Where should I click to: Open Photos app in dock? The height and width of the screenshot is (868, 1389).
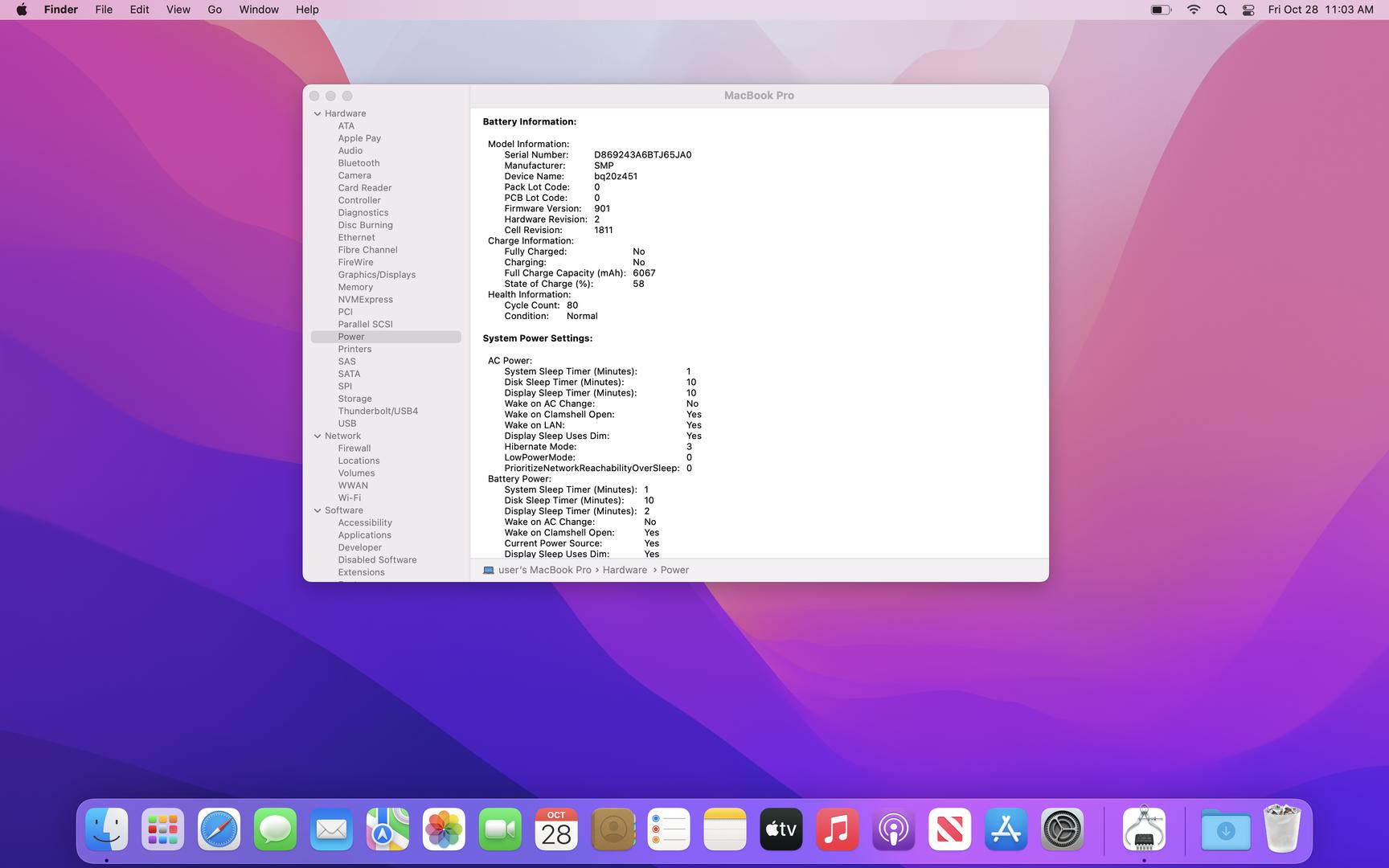(445, 829)
